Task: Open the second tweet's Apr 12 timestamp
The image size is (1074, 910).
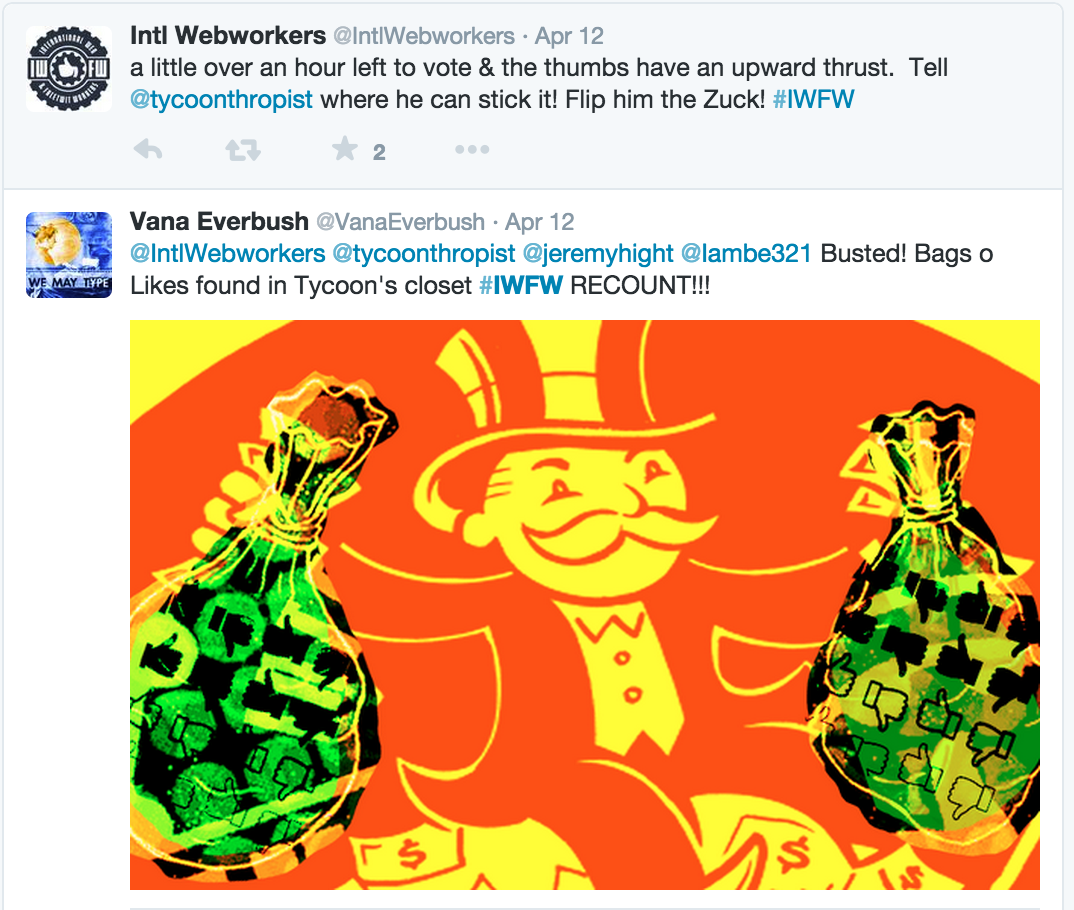Action: tap(540, 222)
